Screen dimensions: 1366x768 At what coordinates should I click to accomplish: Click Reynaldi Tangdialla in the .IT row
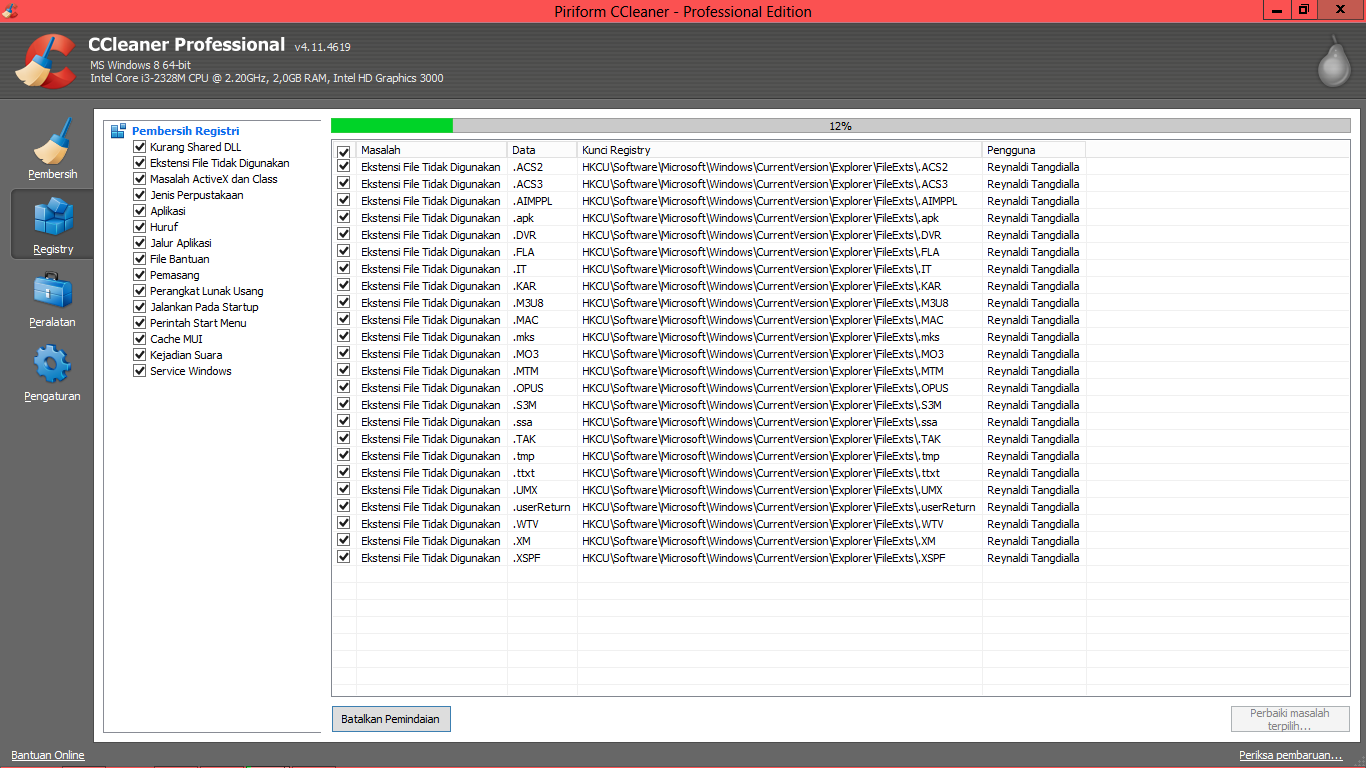pos(1033,269)
